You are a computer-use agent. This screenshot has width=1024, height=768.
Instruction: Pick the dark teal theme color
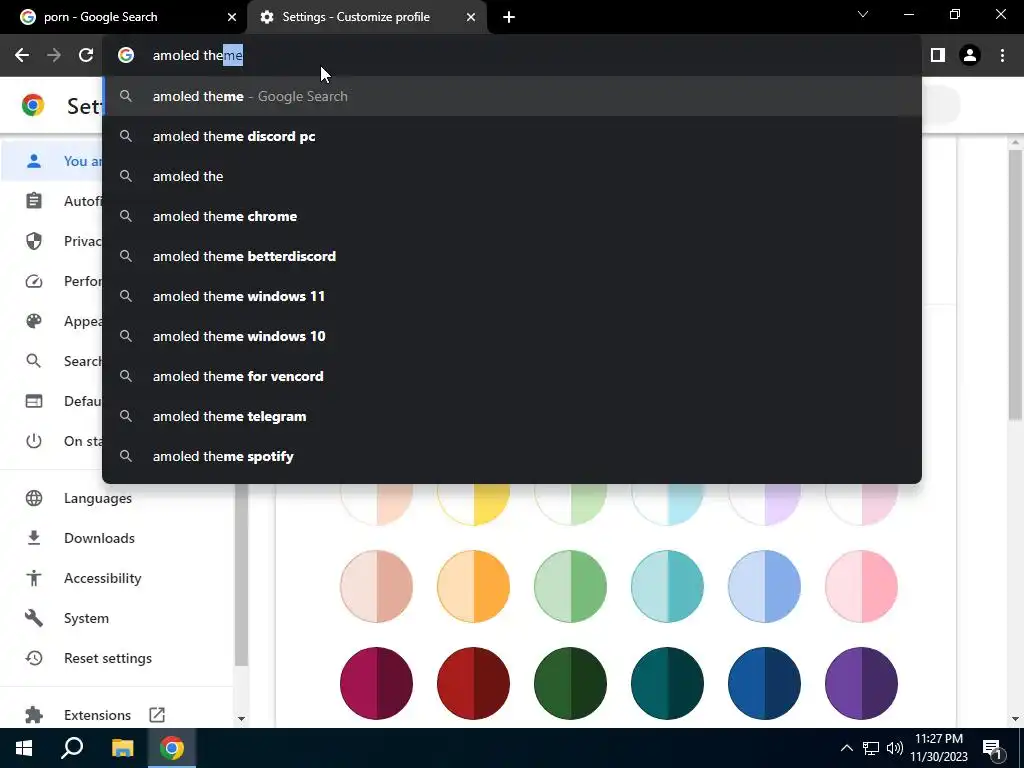point(667,683)
